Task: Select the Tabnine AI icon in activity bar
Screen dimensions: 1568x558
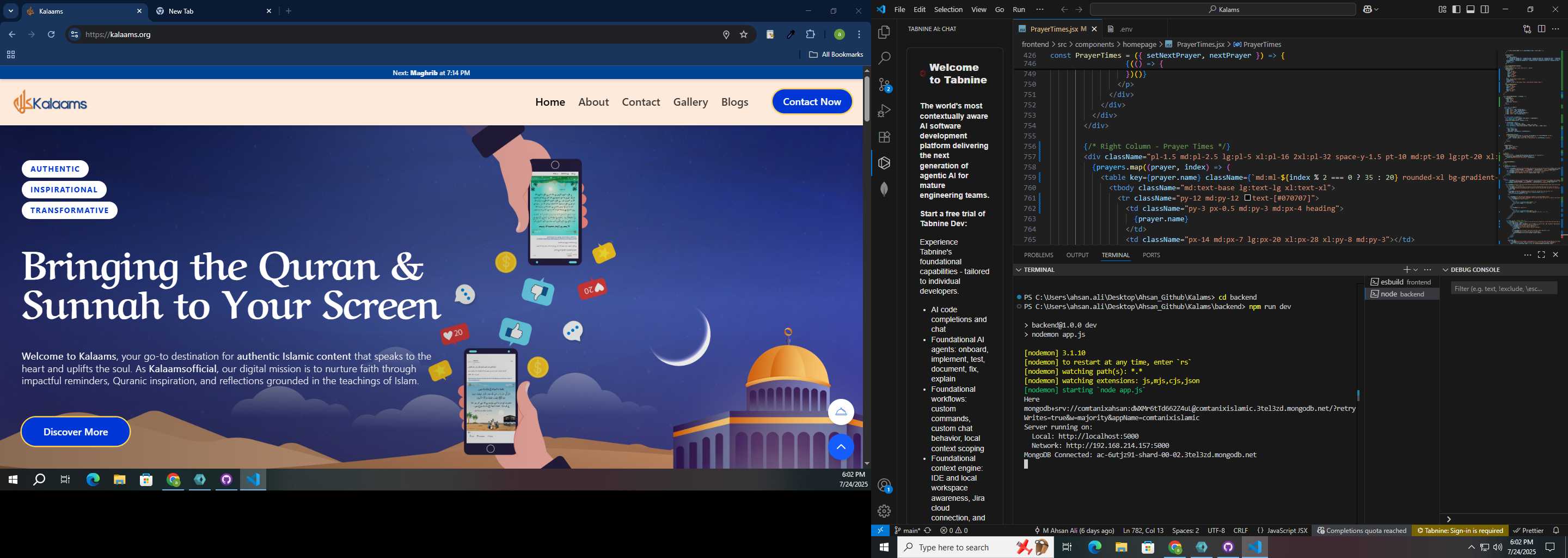Action: (x=884, y=162)
